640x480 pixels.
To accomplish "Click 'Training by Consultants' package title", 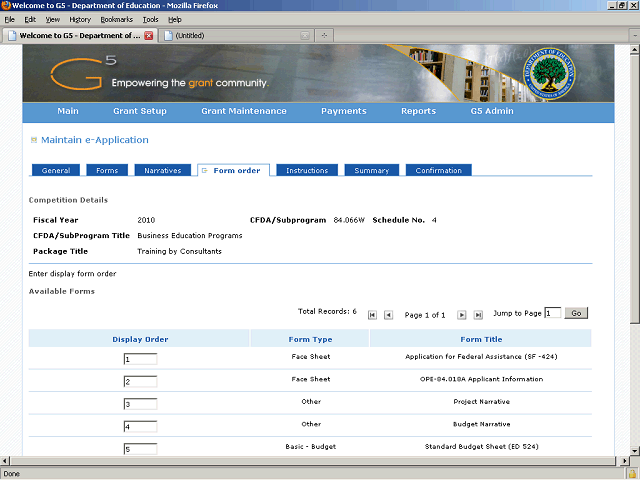I will point(179,251).
